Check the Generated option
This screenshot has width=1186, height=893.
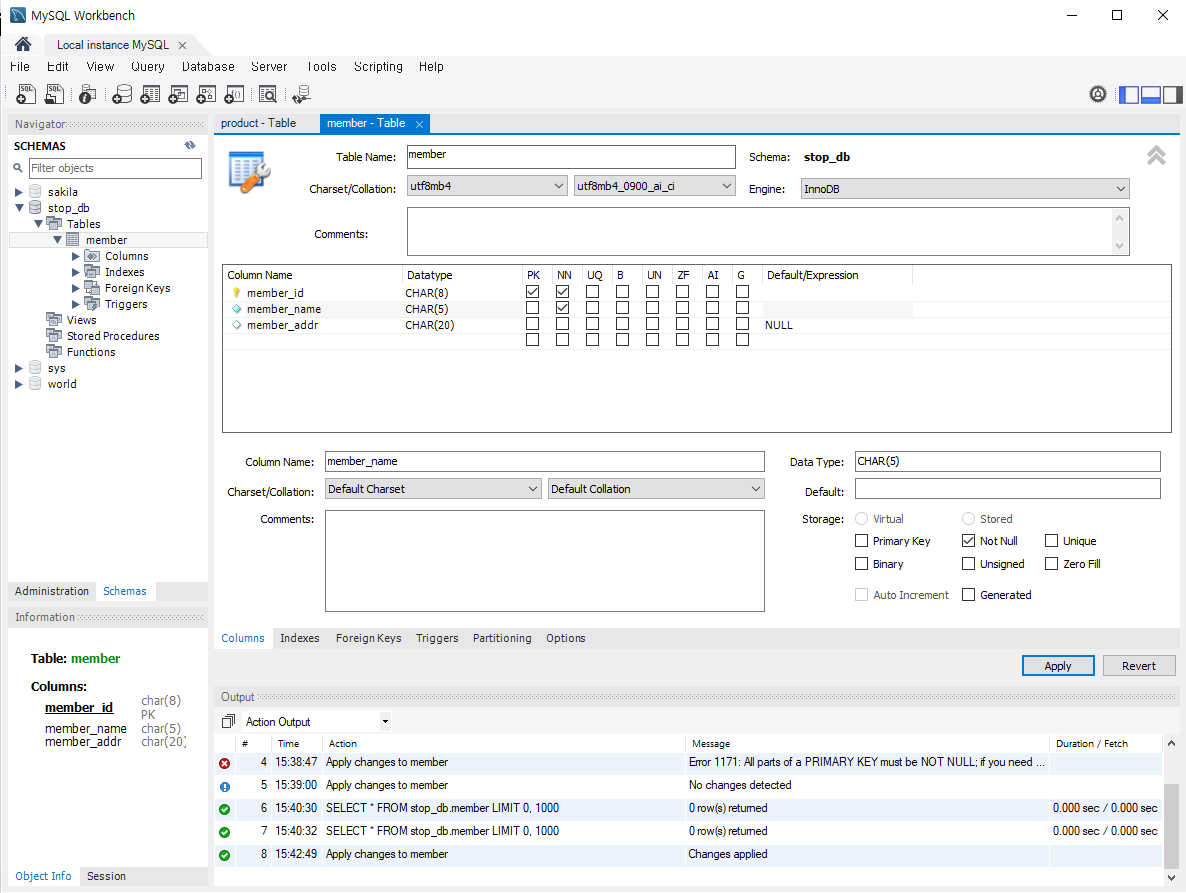(x=968, y=594)
